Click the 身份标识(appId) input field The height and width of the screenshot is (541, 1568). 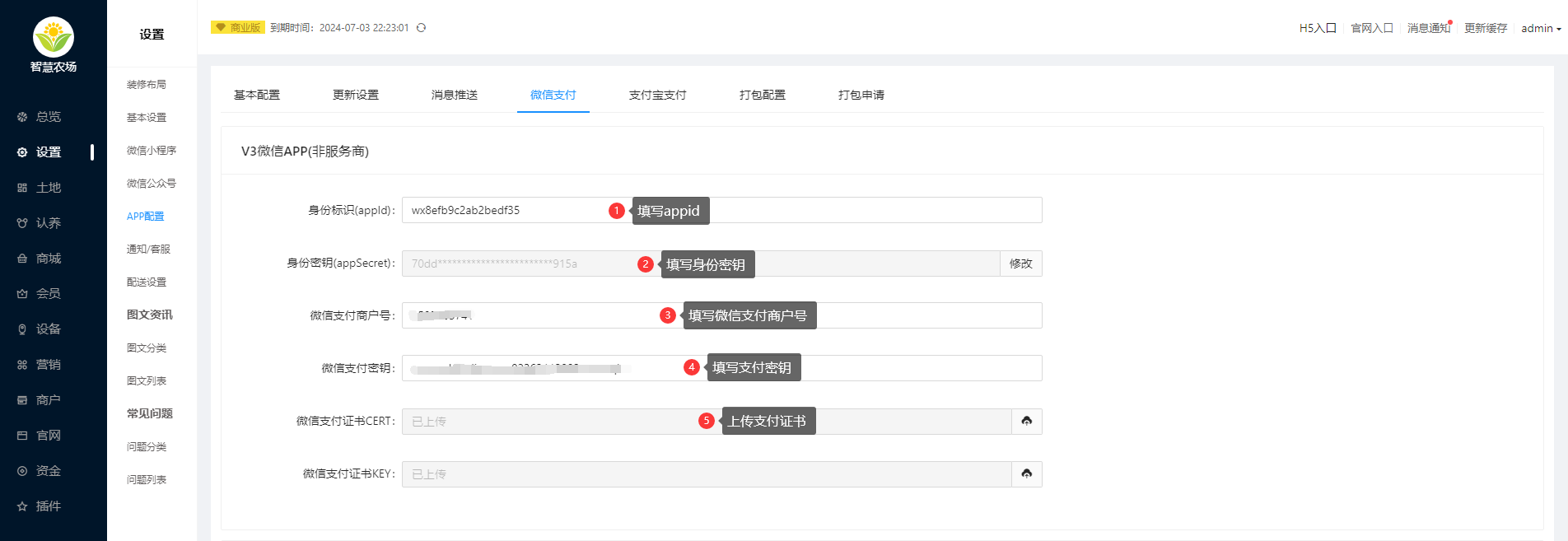coord(722,210)
